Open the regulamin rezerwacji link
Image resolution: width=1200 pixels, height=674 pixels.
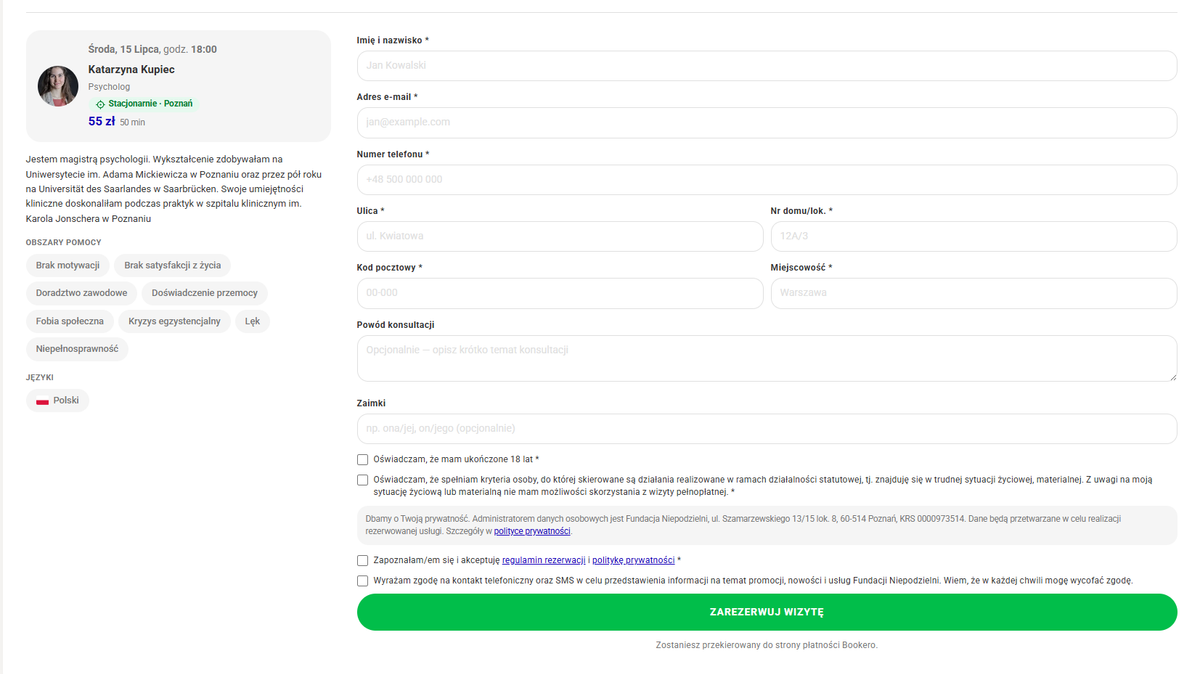click(543, 561)
